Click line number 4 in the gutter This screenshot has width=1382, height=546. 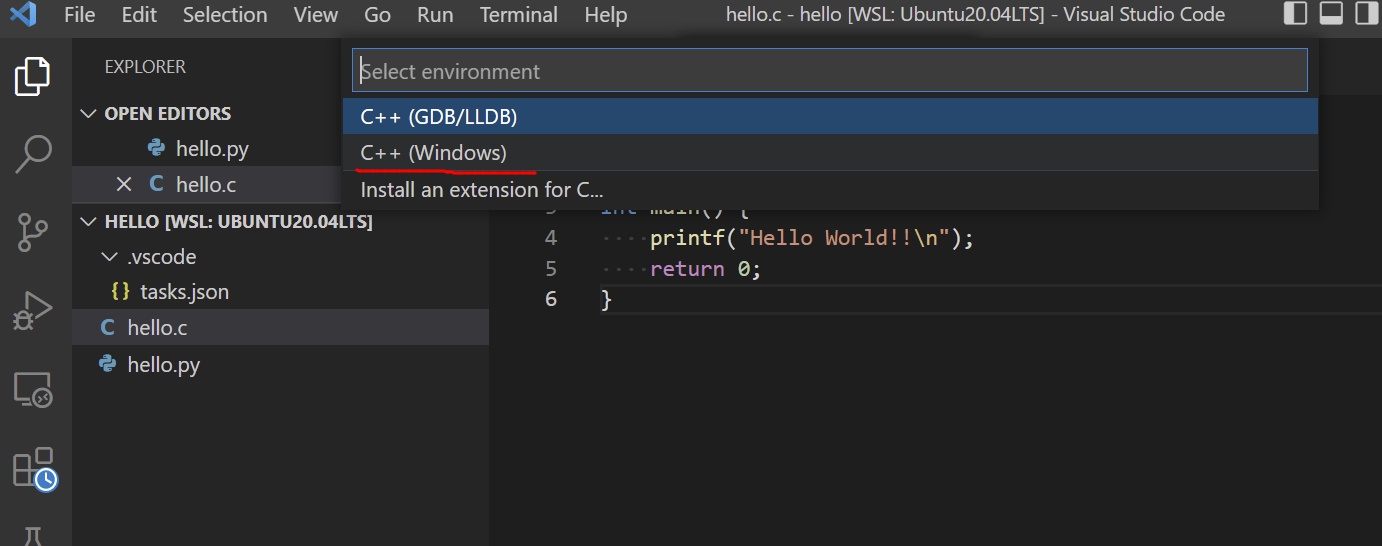[551, 238]
